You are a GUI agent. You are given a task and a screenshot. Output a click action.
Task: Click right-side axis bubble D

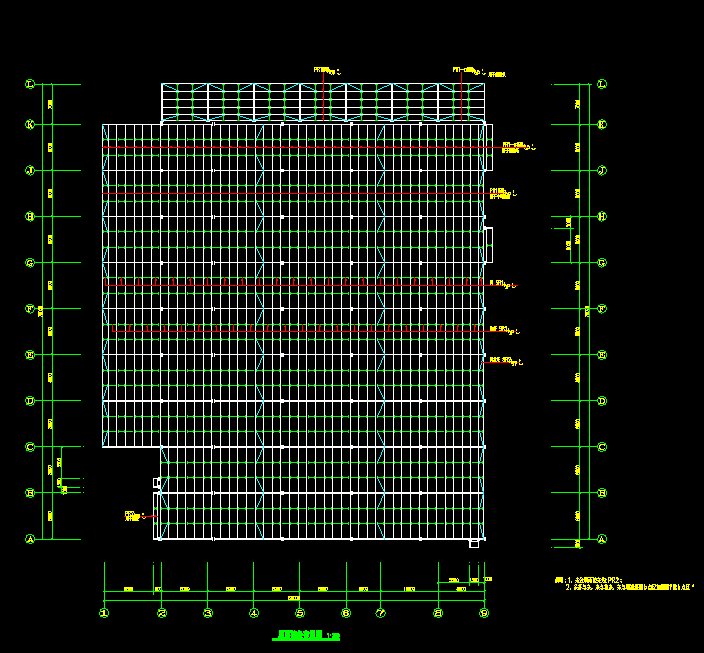click(602, 401)
